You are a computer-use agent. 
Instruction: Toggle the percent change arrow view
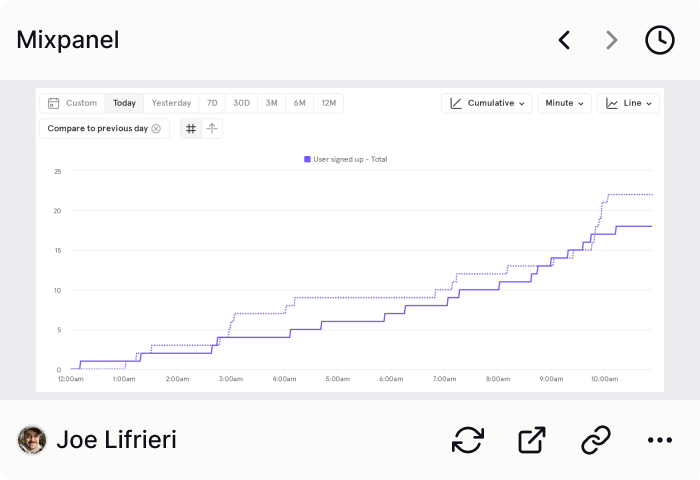(212, 129)
